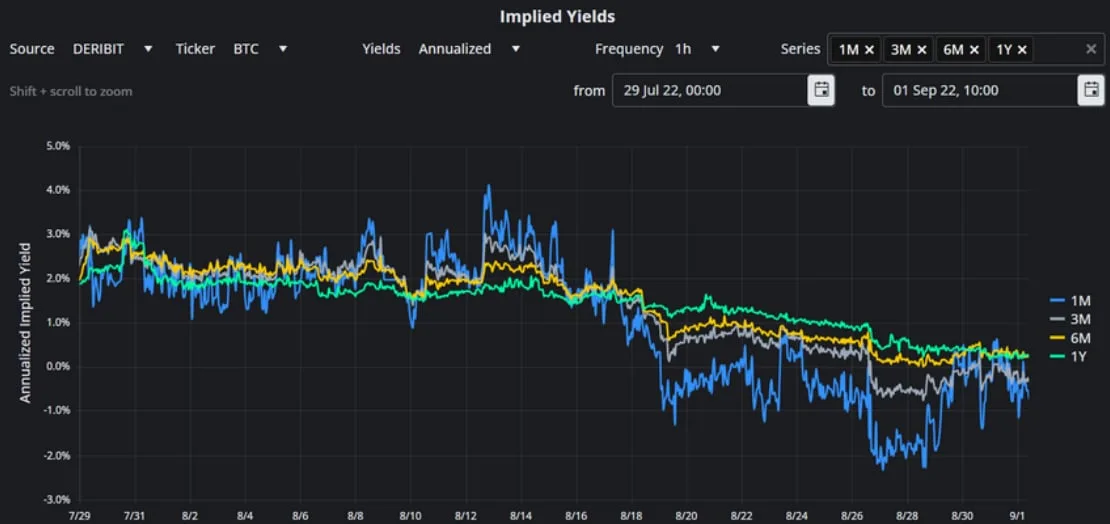
Task: Open the calendar picker for from date
Action: [821, 90]
